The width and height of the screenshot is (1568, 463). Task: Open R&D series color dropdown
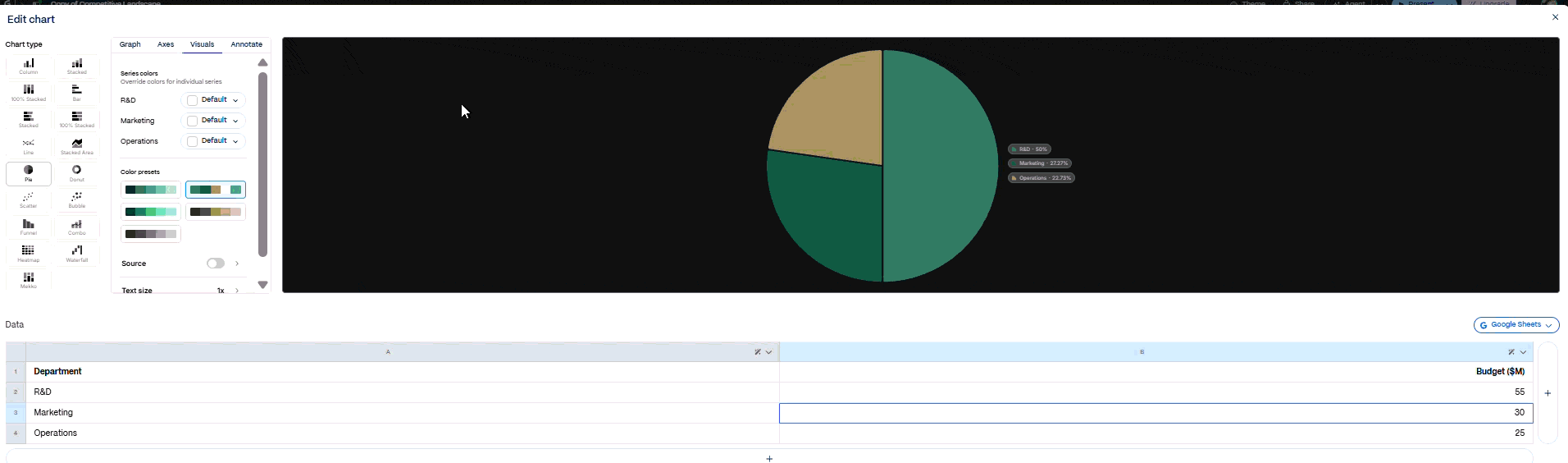pyautogui.click(x=213, y=100)
